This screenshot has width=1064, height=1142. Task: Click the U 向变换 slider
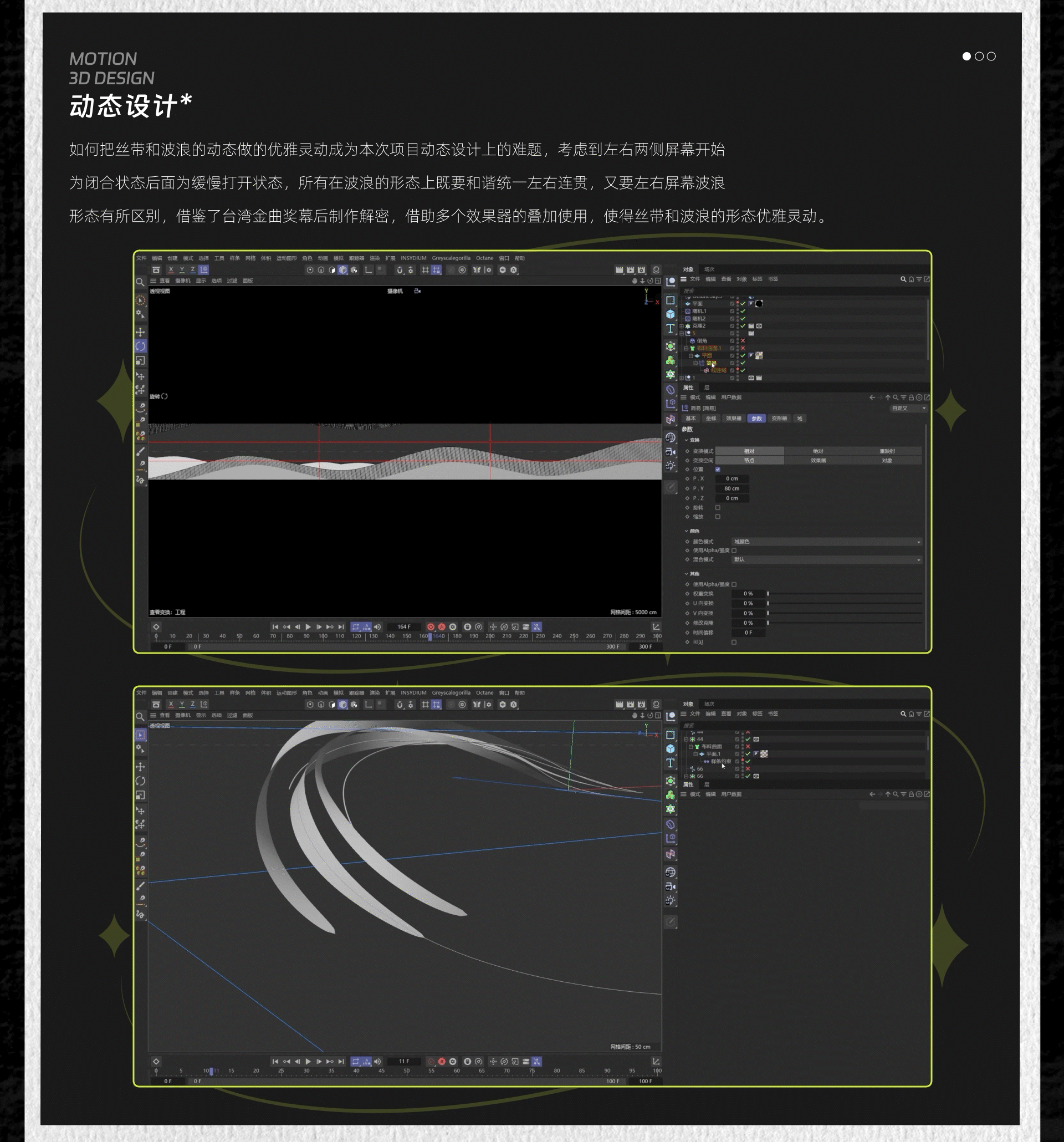tap(844, 603)
